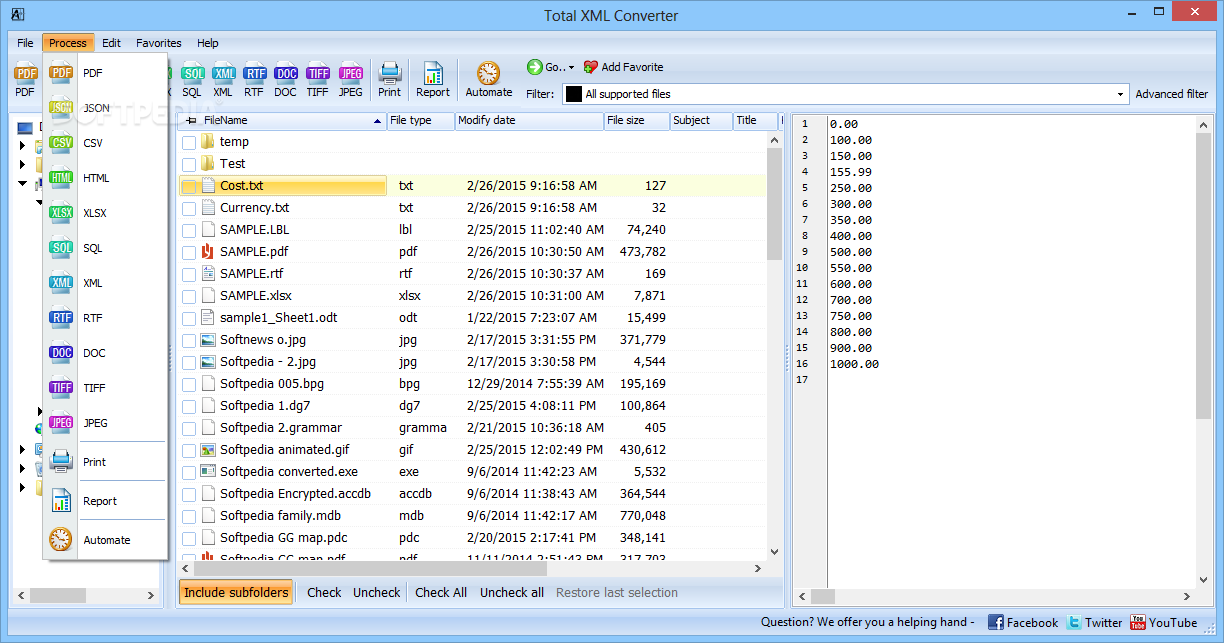Screen dimensions: 1224x643
Task: Tick the checkbox for SAMPLE.rtf
Action: (189, 275)
